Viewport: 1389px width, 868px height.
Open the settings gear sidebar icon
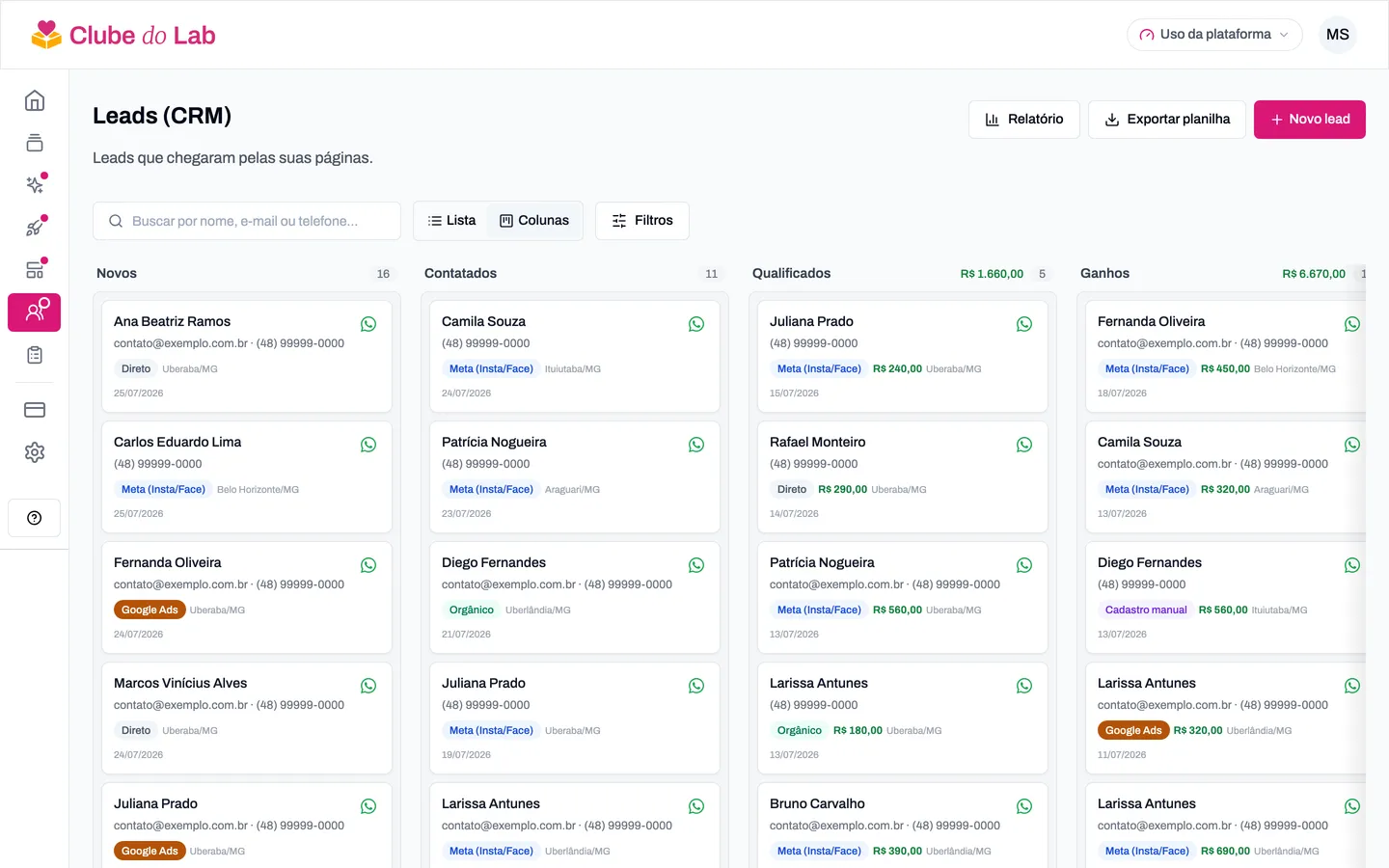[35, 452]
